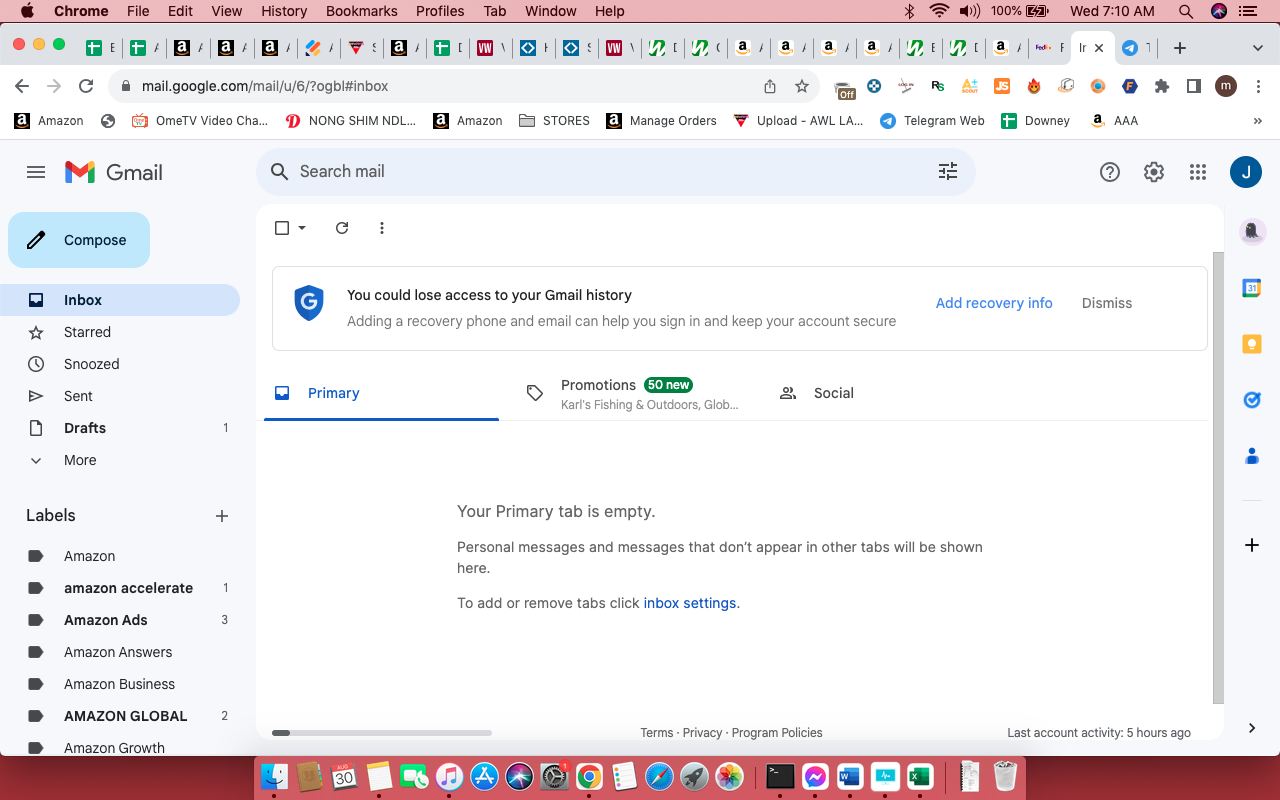Toggle Chrome's side panel button
This screenshot has height=800, width=1280.
[x=1194, y=86]
